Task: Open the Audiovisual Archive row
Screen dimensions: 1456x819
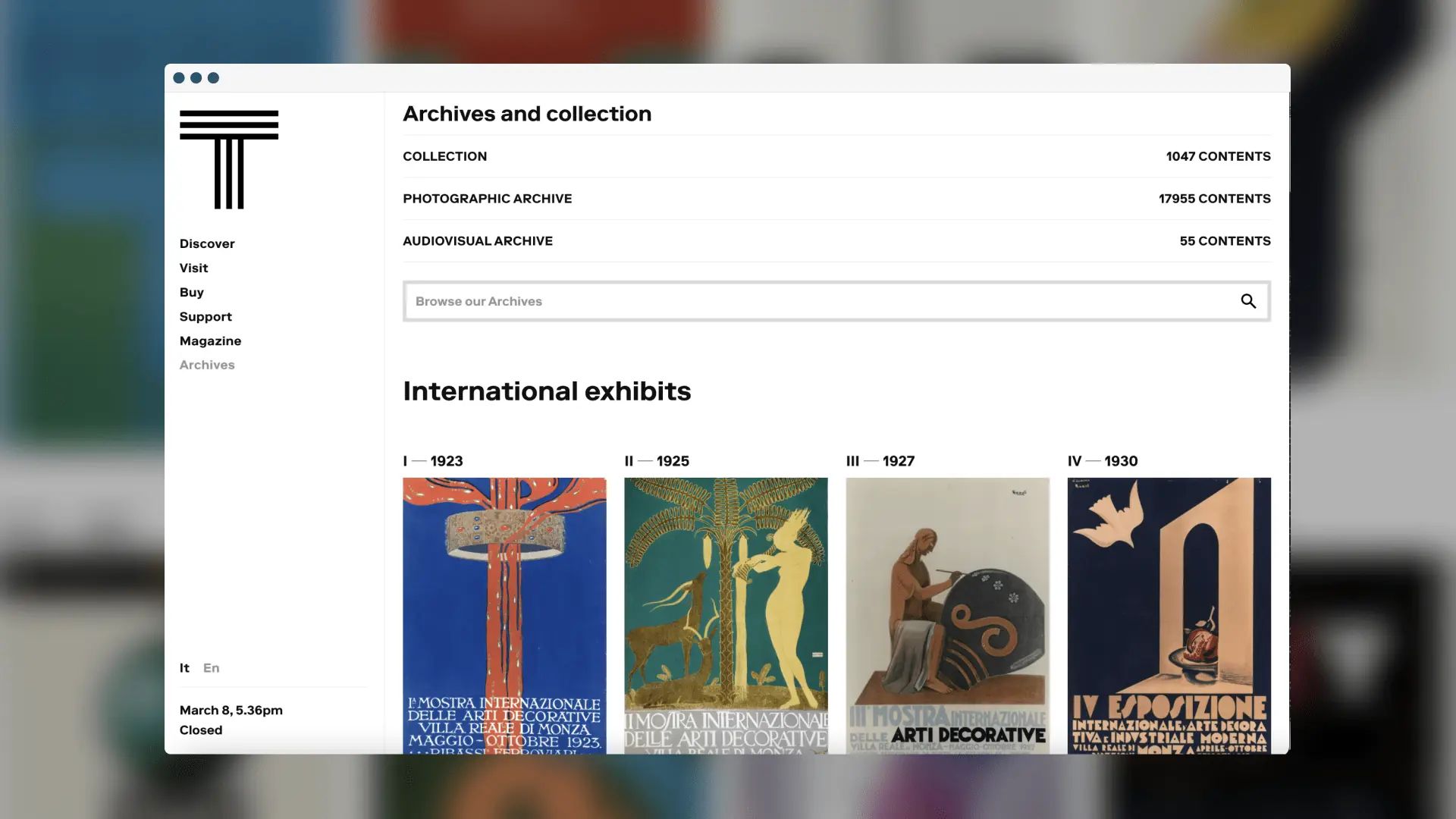Action: [x=836, y=241]
